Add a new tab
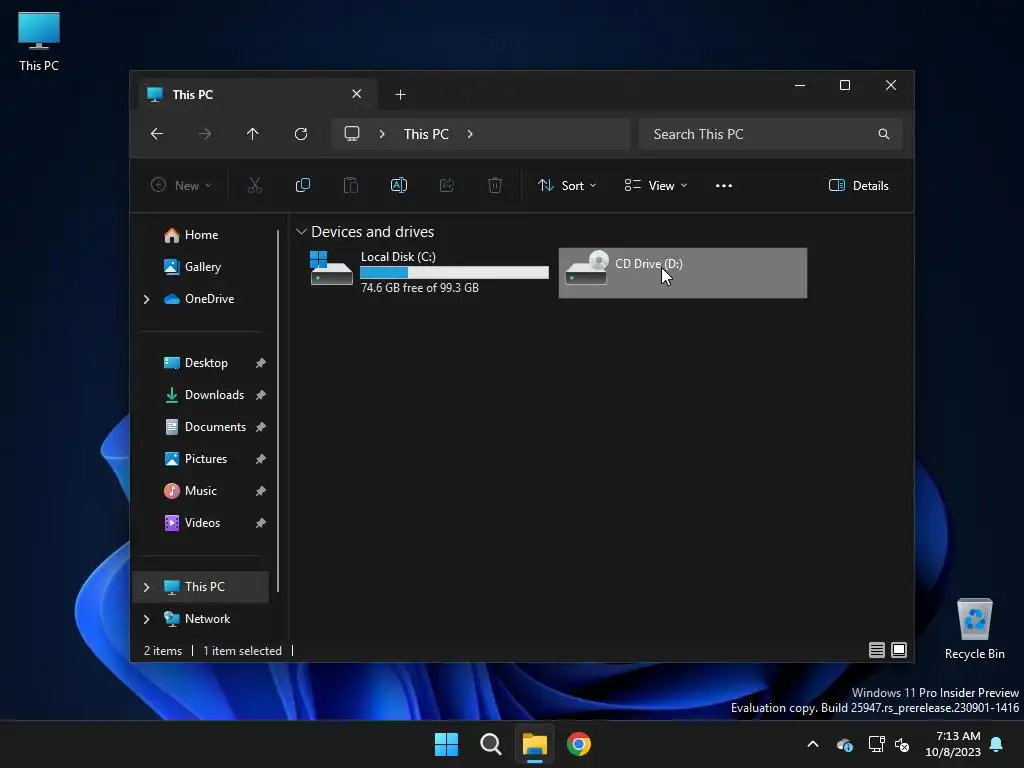The image size is (1024, 768). point(400,95)
